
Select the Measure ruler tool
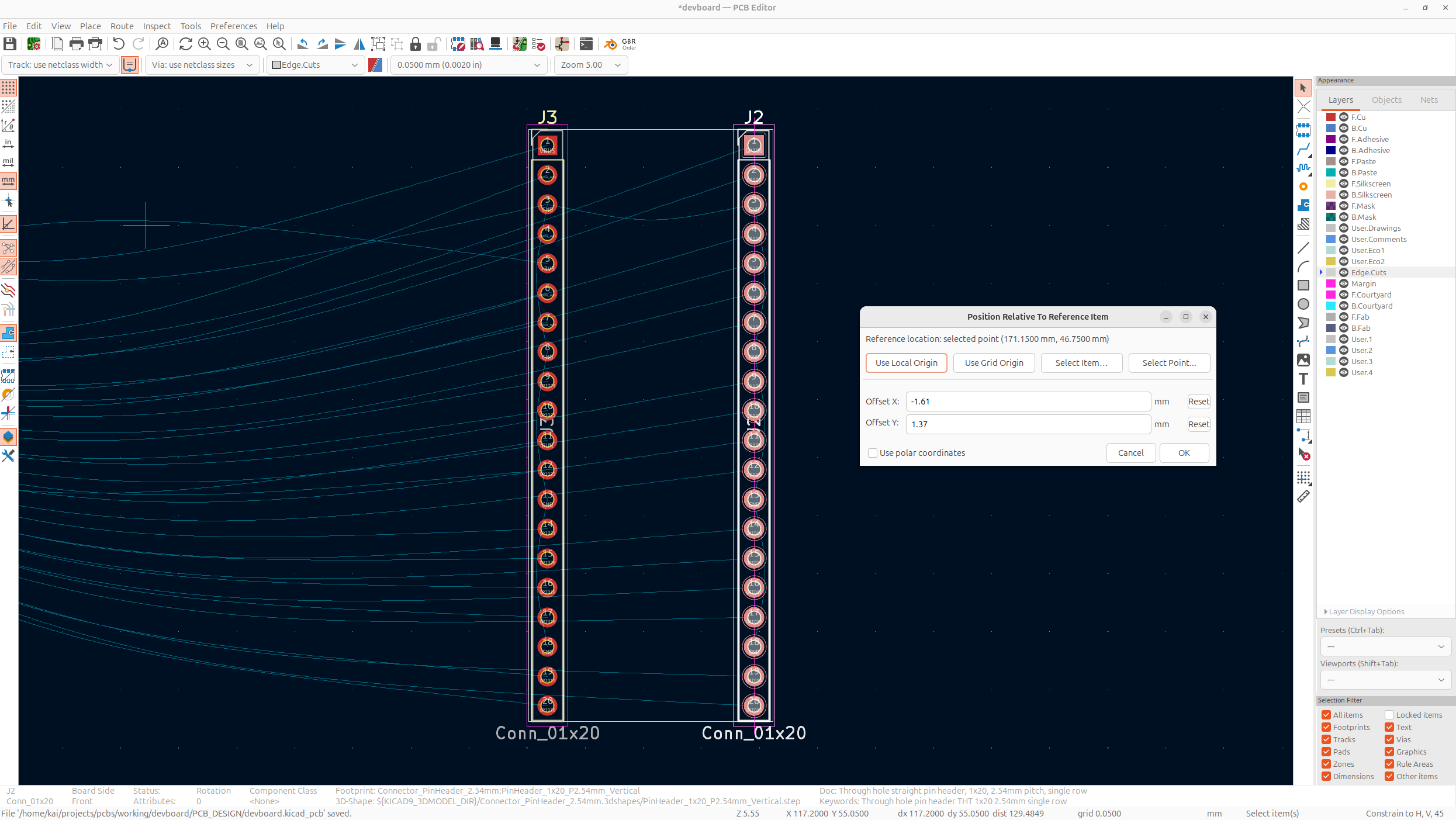coord(1303,497)
